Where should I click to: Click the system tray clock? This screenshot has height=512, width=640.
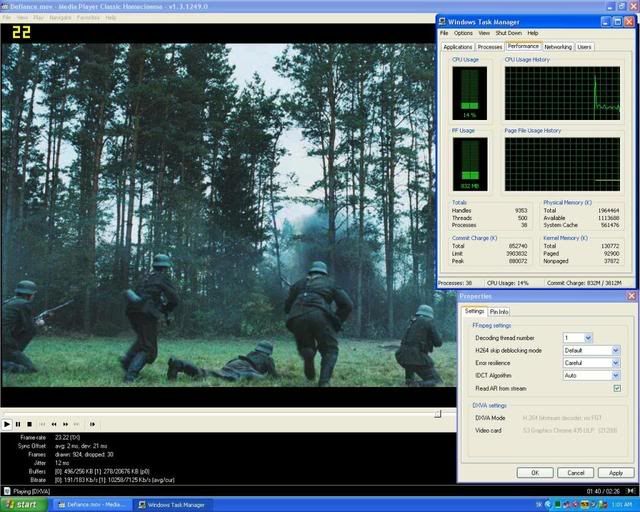[x=622, y=505]
